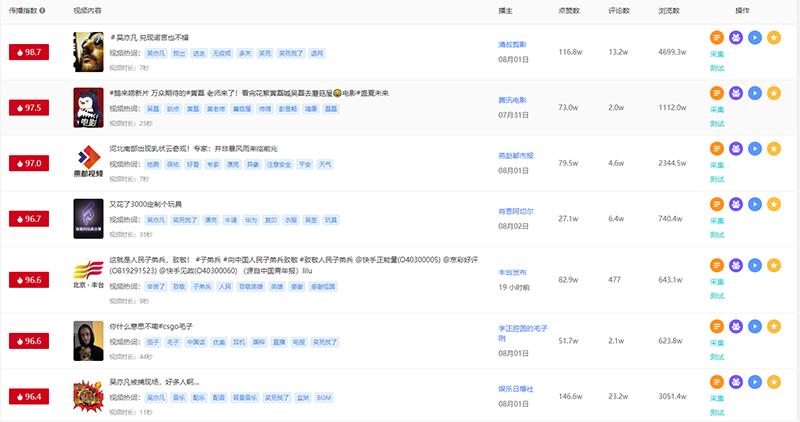Open the broadcaster link dated 08月02日
The height and width of the screenshot is (422, 800).
pos(516,211)
